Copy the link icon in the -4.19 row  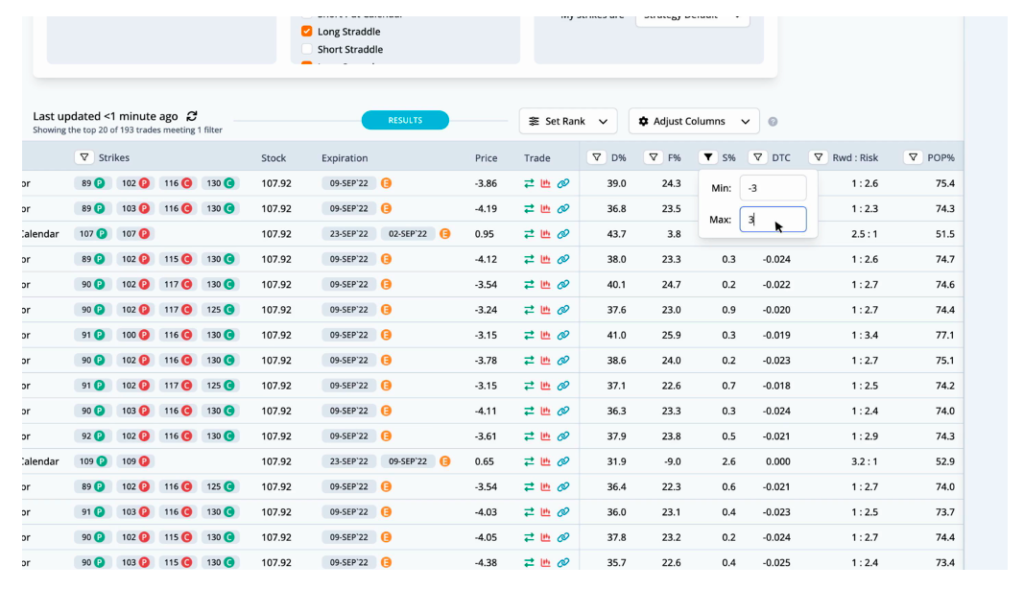click(x=563, y=209)
